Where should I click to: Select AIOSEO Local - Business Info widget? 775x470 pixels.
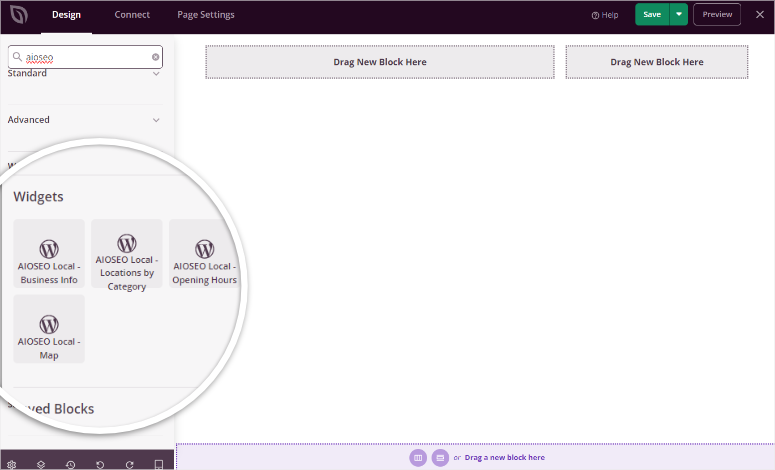point(49,254)
